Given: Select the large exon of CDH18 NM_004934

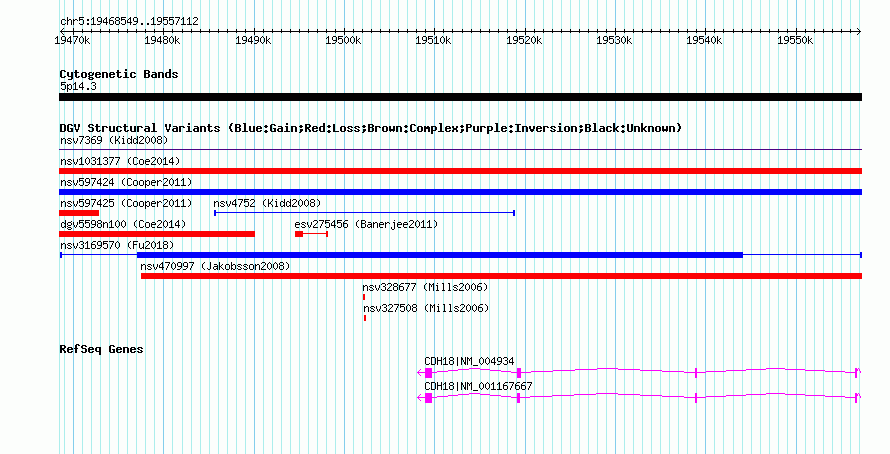Looking at the screenshot, I should coord(429,373).
